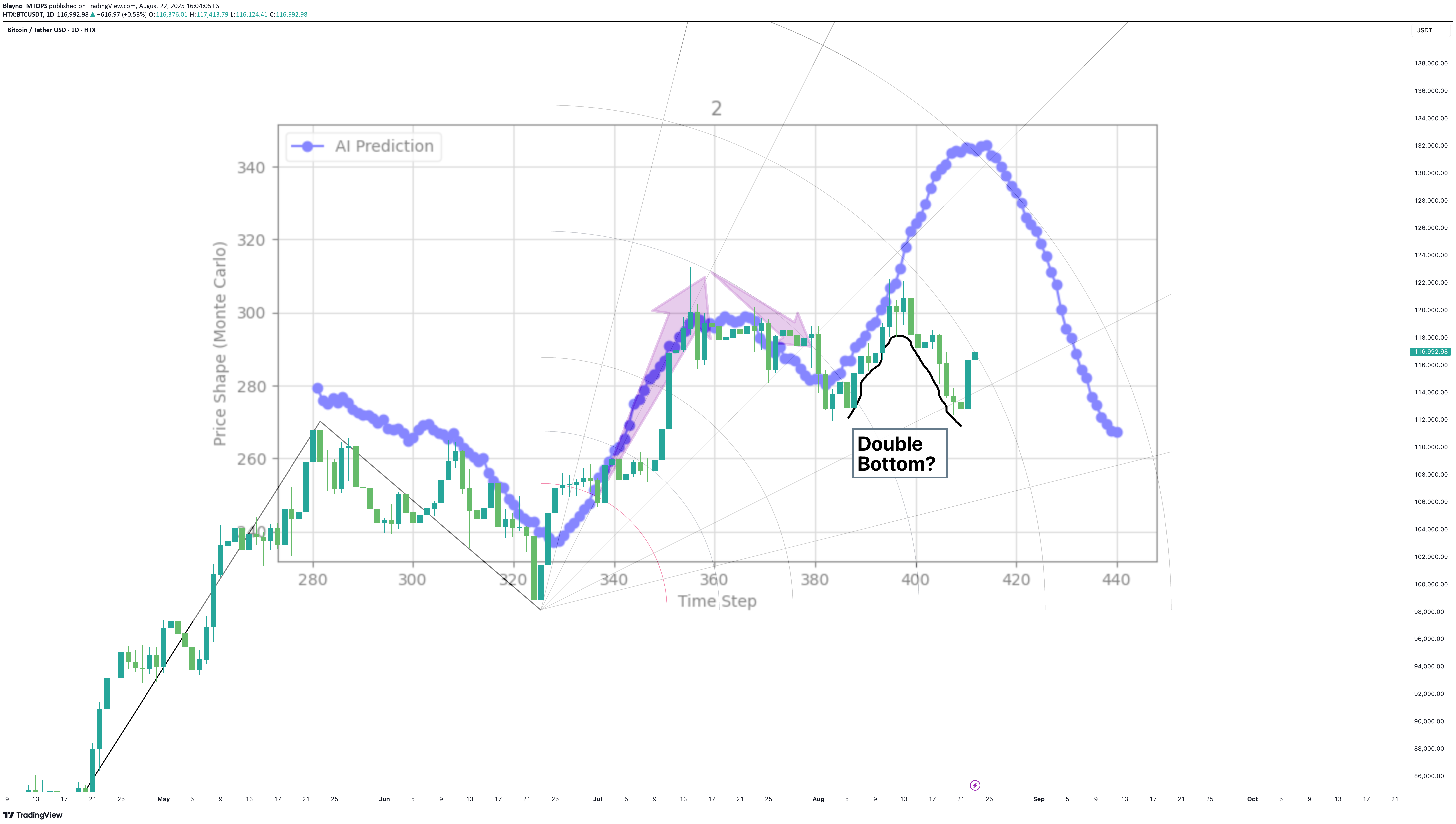Click the 340 tick label on overlay y-axis
Image resolution: width=1456 pixels, height=824 pixels.
(x=251, y=168)
